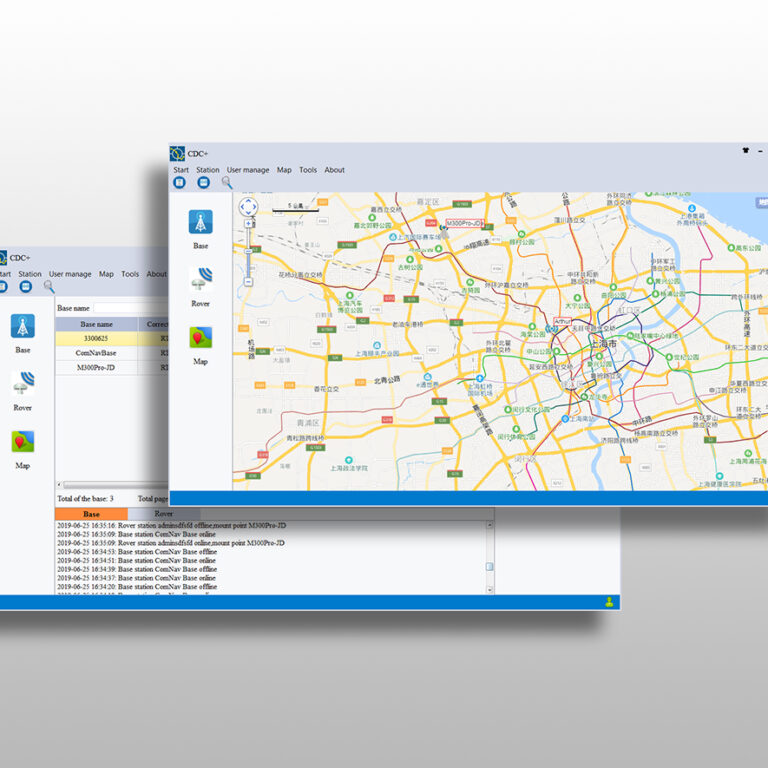Select base row ComNavBase
The image size is (768, 768).
(x=112, y=353)
